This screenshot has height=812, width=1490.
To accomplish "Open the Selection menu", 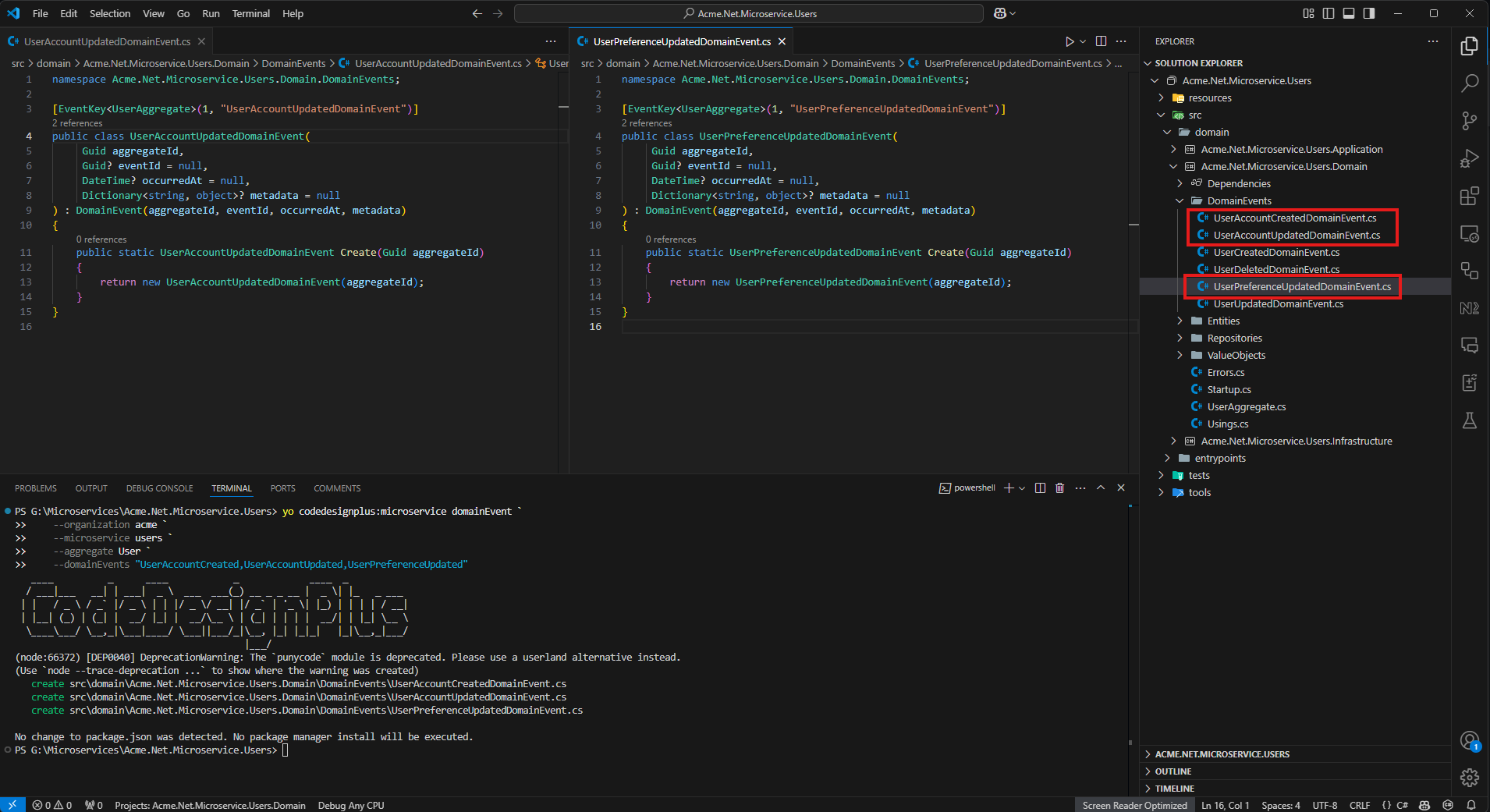I will coord(110,13).
